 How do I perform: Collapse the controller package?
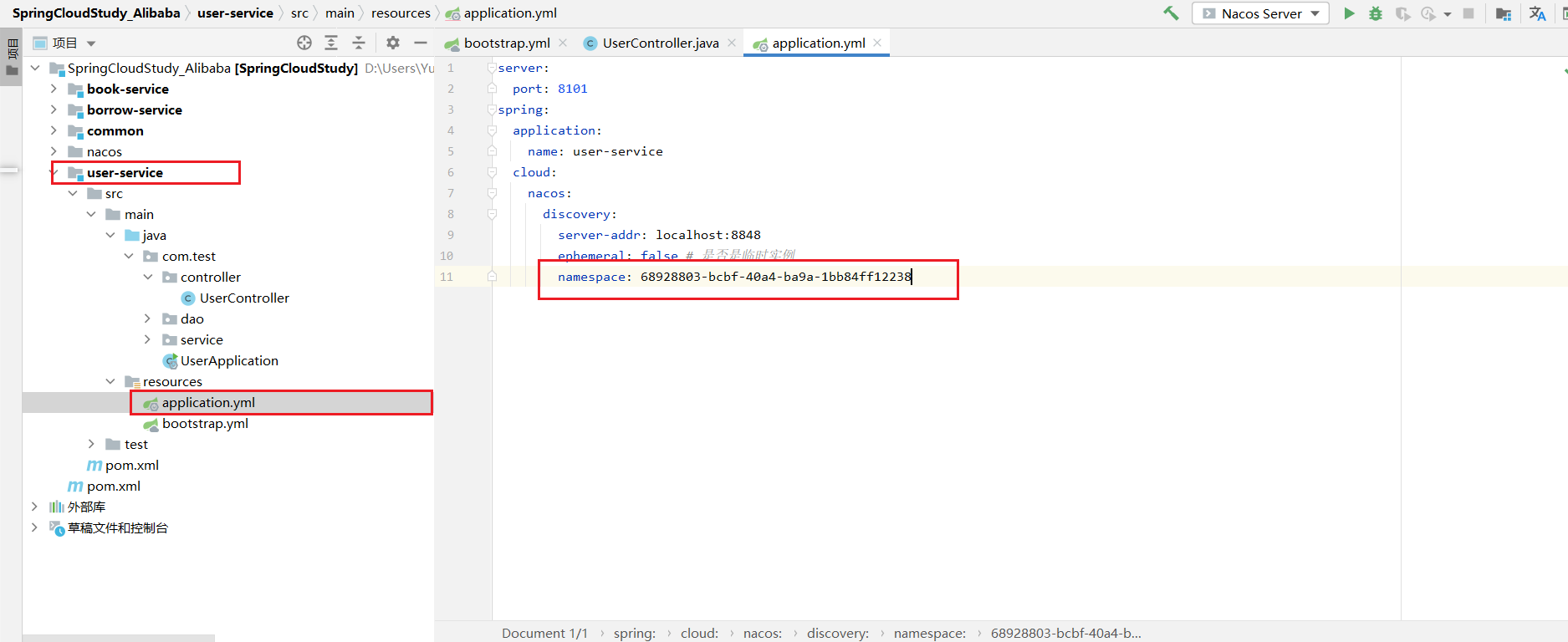tap(148, 277)
